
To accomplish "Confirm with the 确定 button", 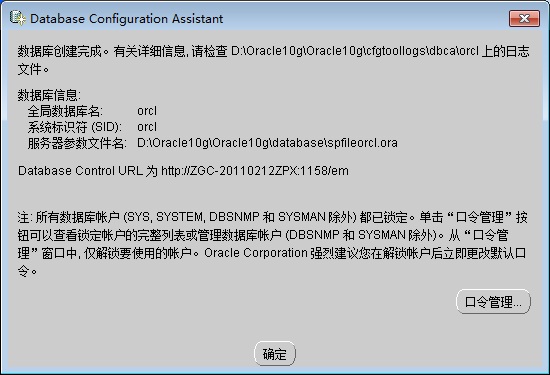I will click(x=275, y=354).
